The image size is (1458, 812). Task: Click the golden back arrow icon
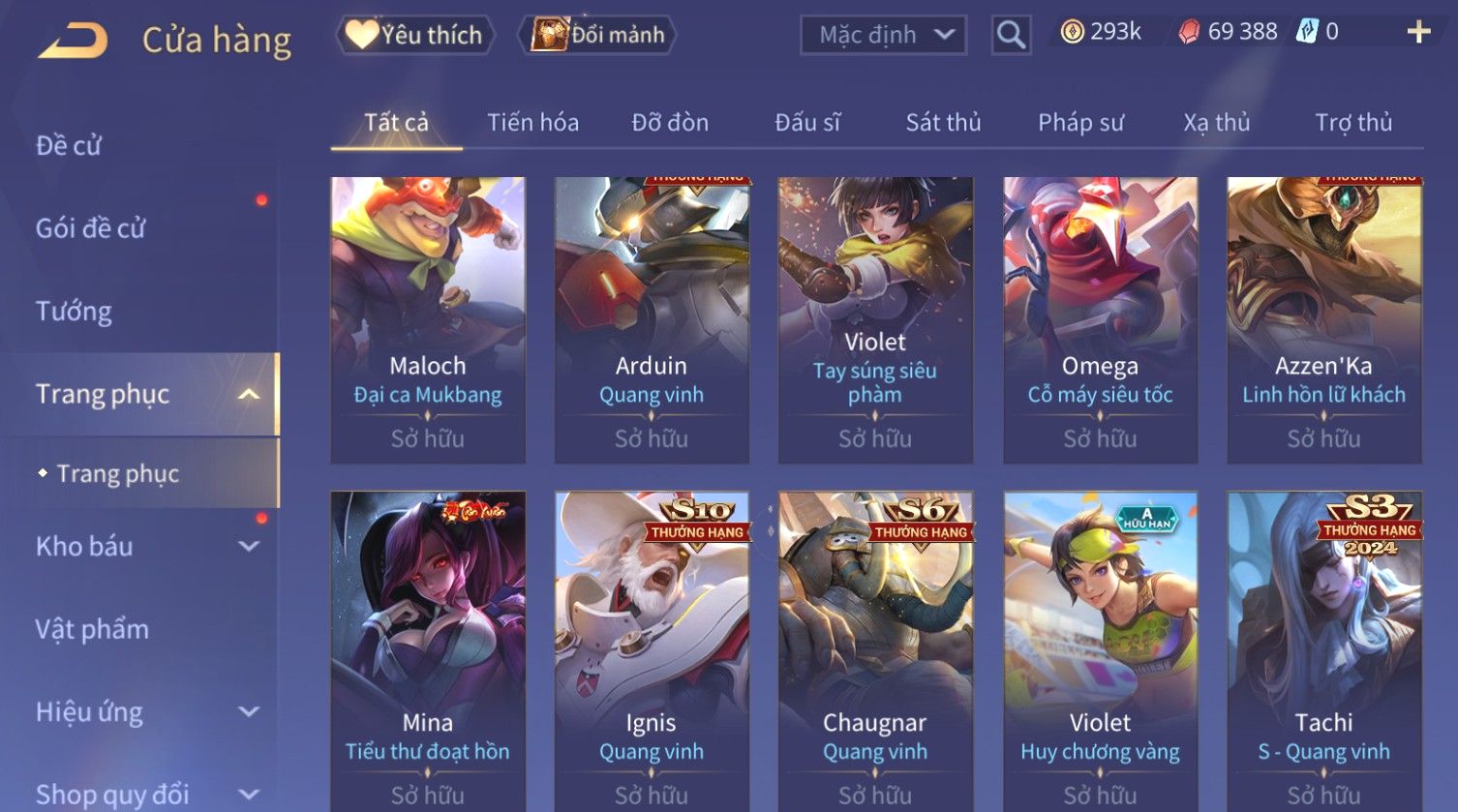(x=73, y=41)
